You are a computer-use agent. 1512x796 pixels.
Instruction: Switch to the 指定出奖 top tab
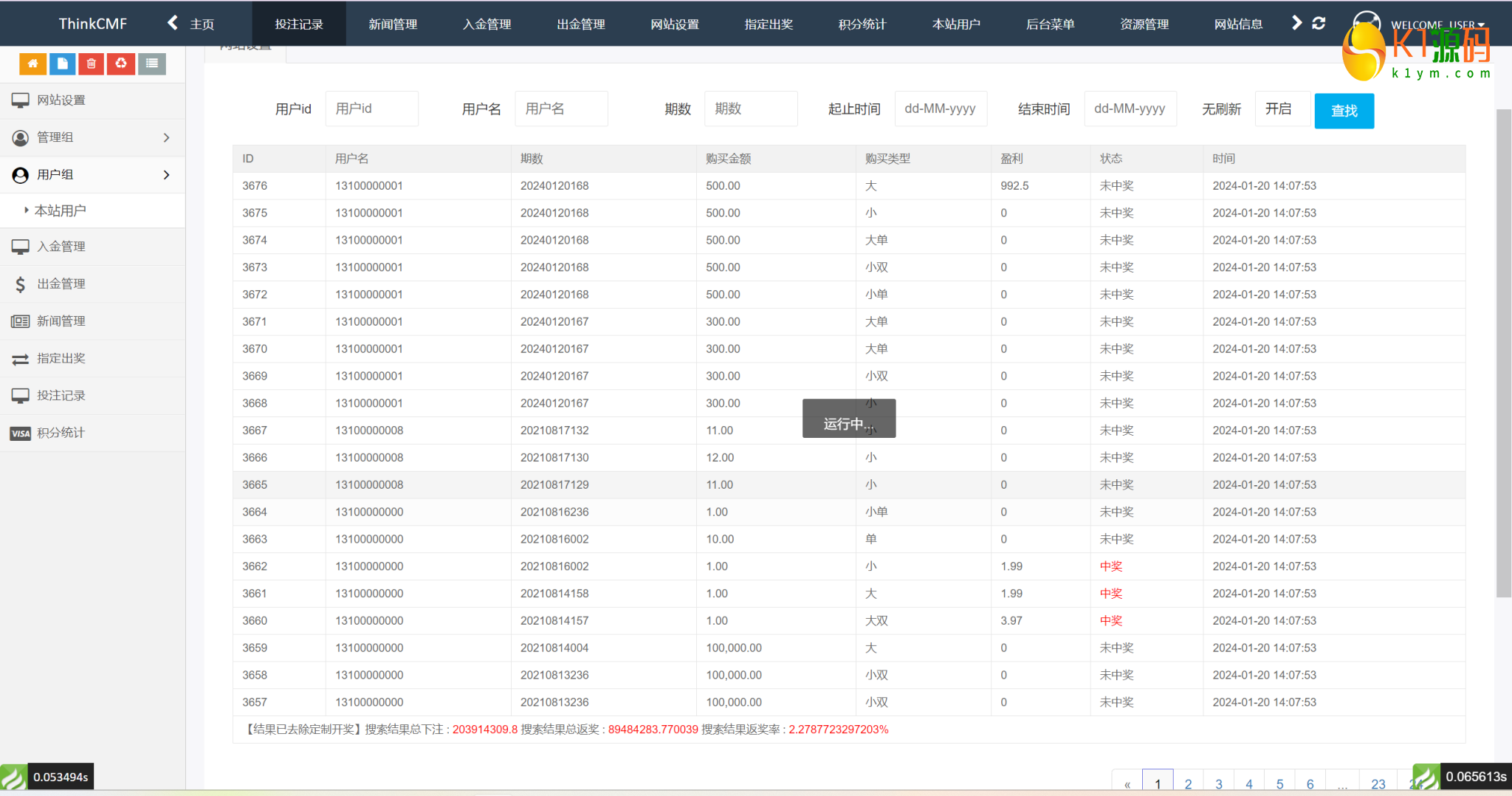pyautogui.click(x=769, y=24)
